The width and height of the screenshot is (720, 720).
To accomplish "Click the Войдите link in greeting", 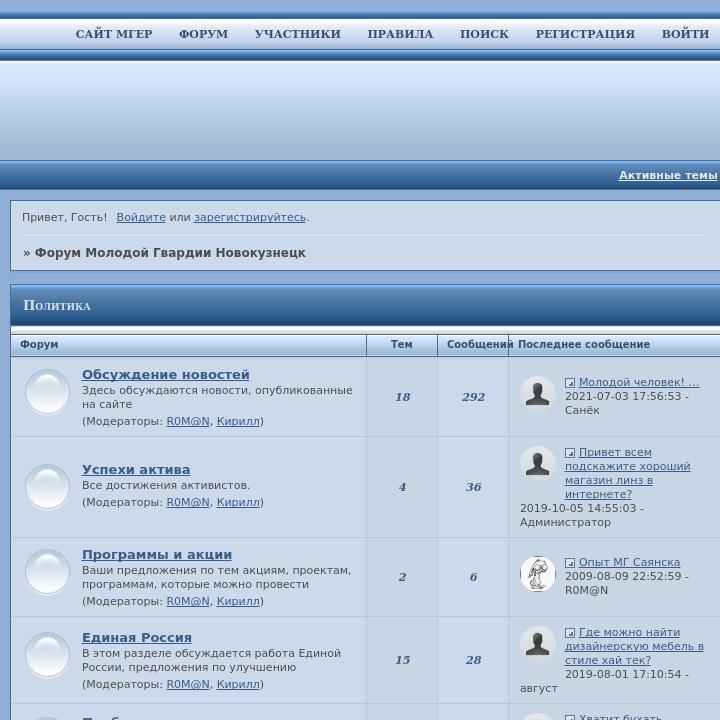I will 141,217.
